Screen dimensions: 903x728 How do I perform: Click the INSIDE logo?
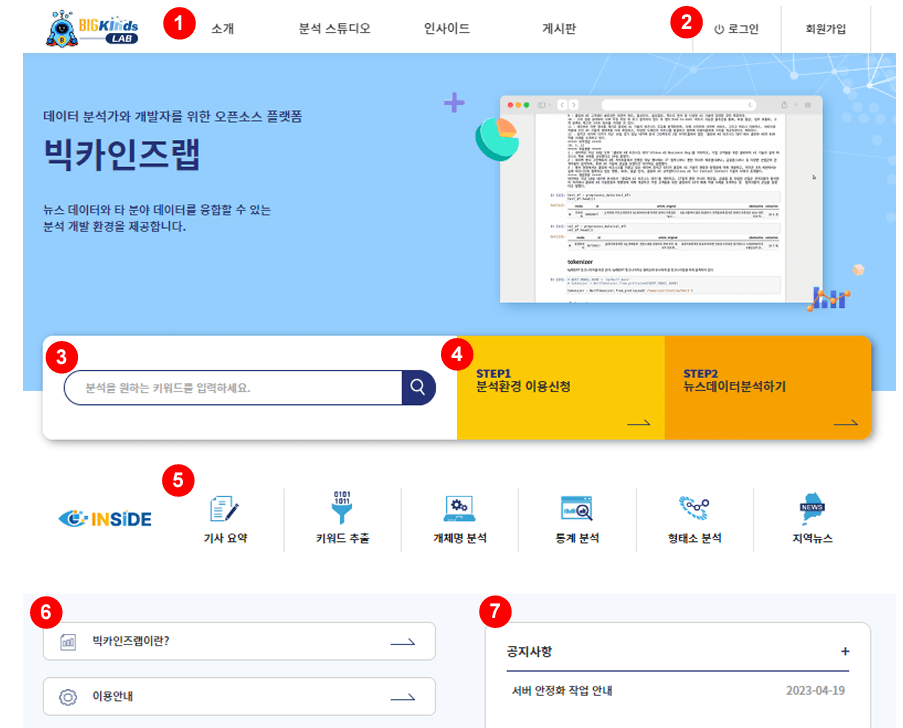(105, 519)
